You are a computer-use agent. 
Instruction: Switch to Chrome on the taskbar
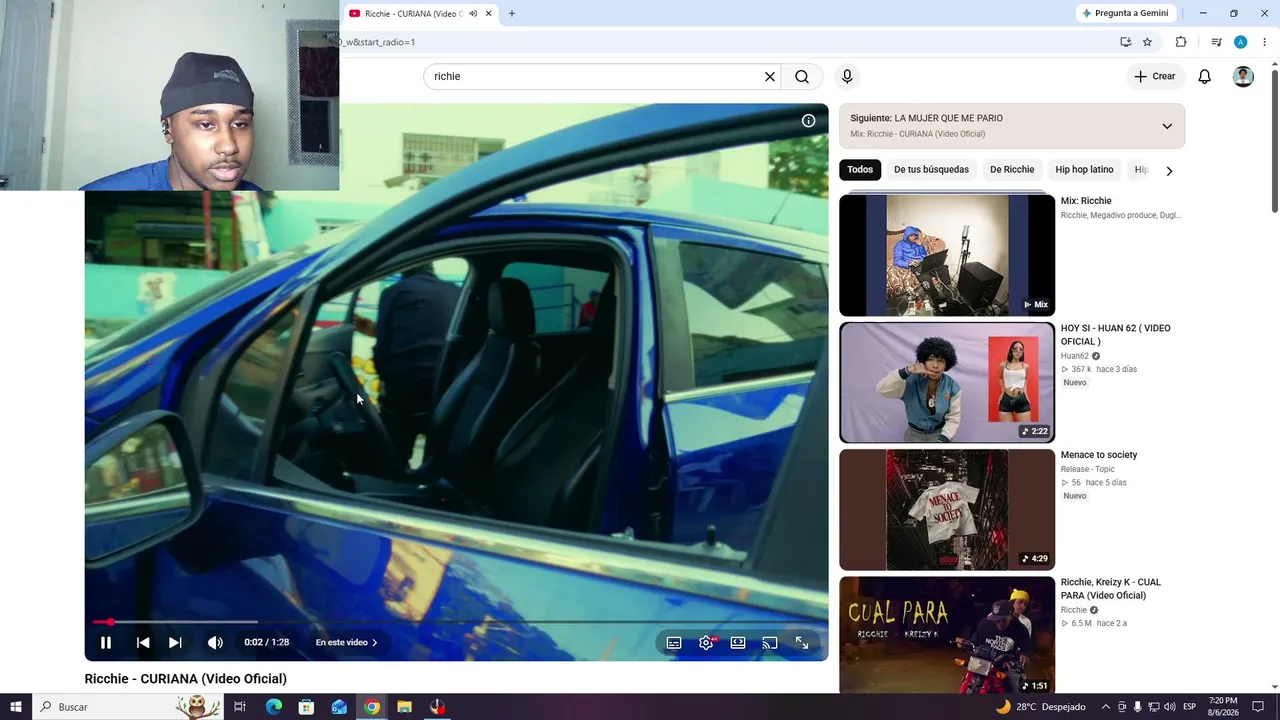pyautogui.click(x=372, y=707)
